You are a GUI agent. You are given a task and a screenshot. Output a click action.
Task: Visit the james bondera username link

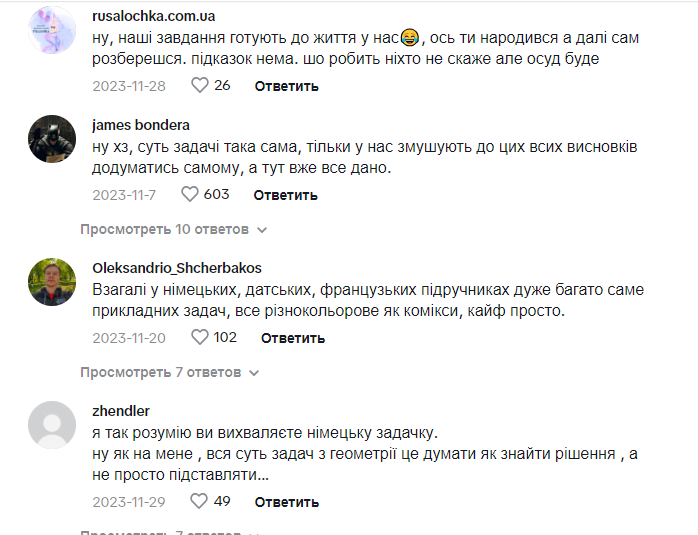click(x=140, y=126)
